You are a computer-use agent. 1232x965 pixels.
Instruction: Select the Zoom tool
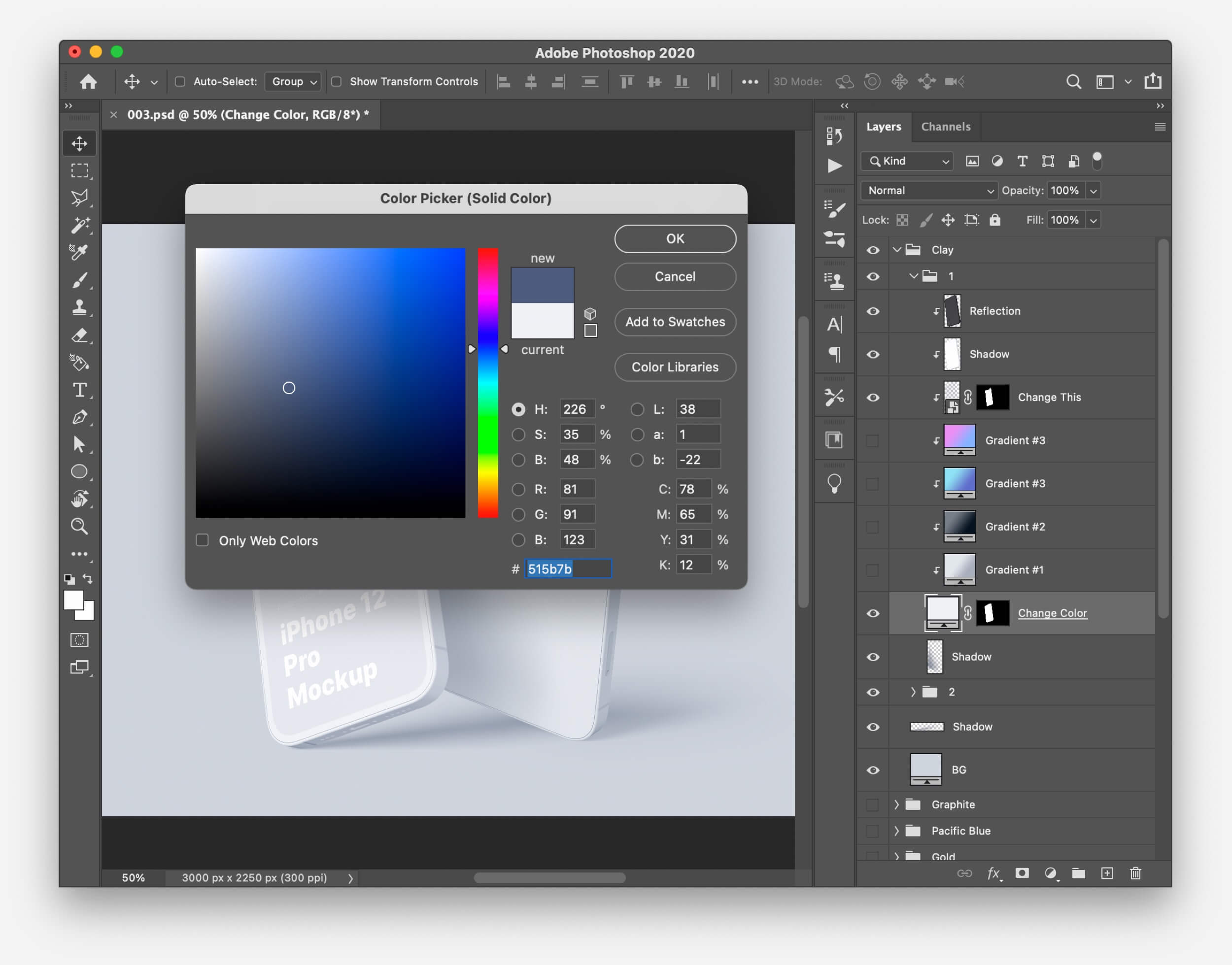pos(79,527)
